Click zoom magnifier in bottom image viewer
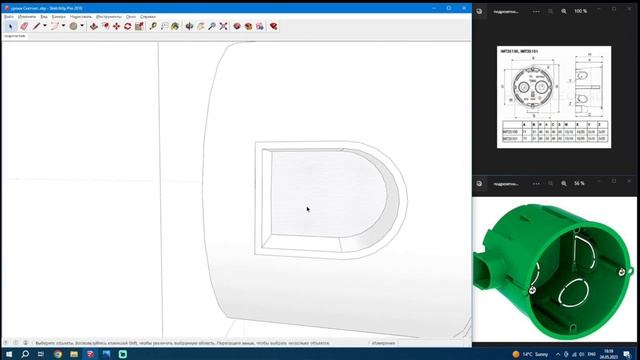This screenshot has height=360, width=640. coord(564,184)
